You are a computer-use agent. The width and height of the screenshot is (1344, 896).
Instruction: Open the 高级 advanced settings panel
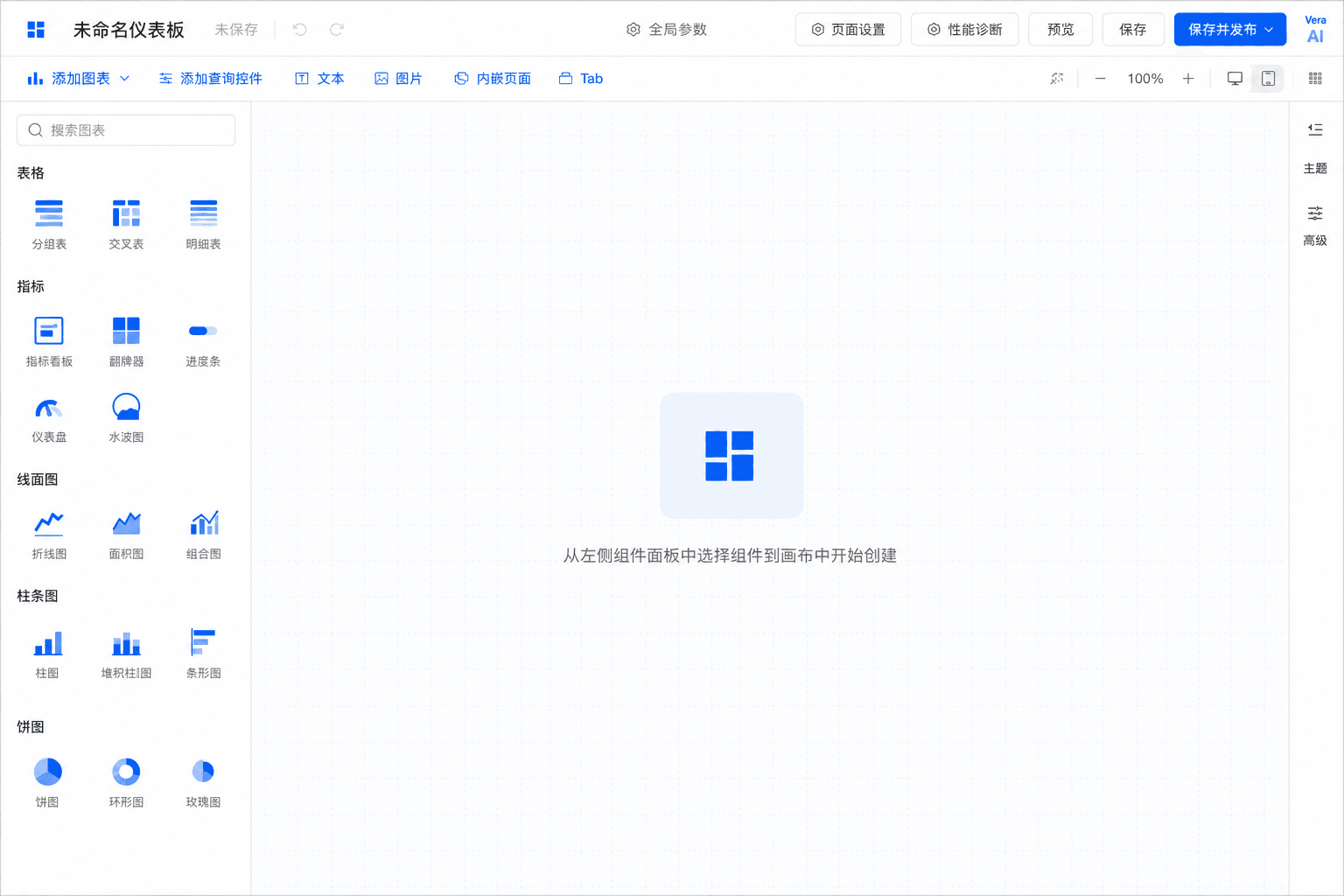(1315, 226)
